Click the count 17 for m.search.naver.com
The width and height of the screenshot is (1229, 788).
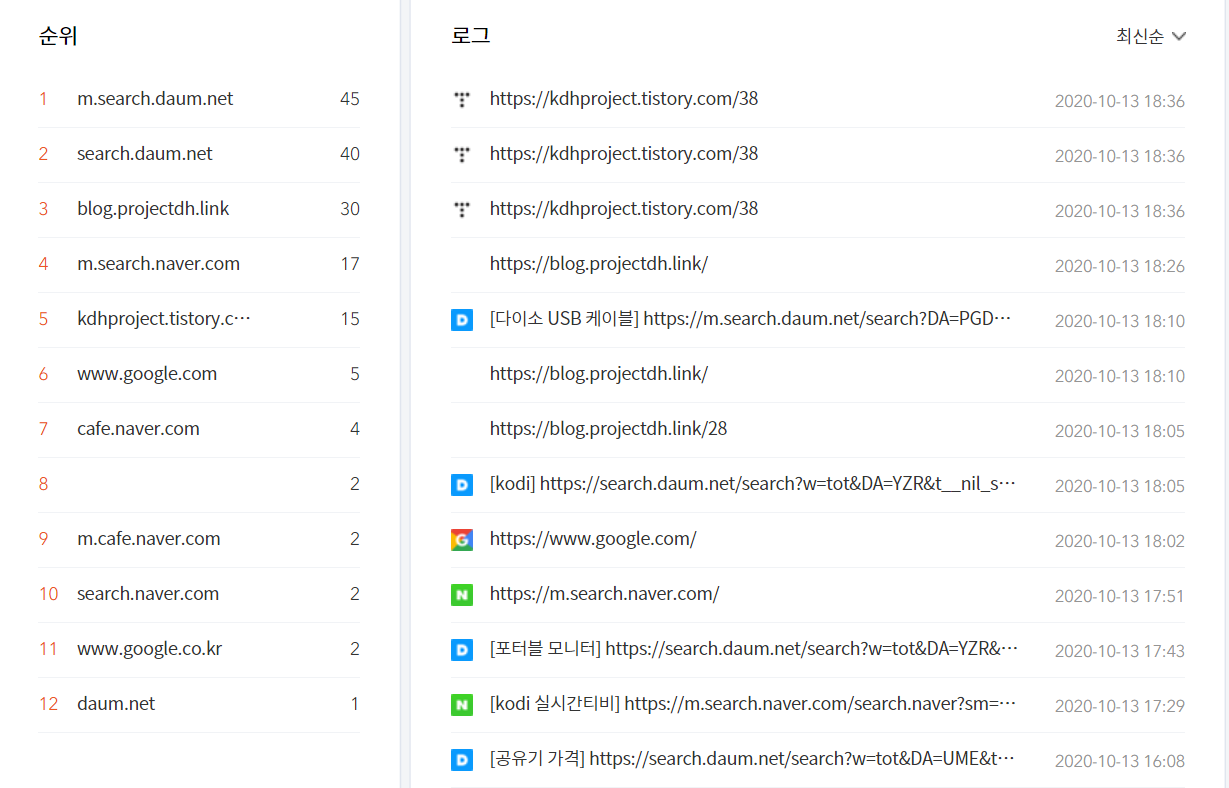[x=350, y=264]
